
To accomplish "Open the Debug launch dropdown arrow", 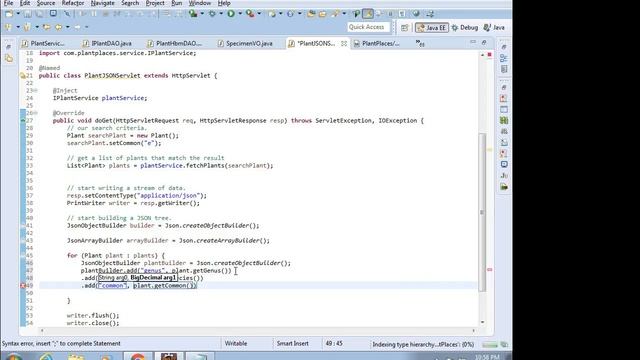I will tap(221, 14).
